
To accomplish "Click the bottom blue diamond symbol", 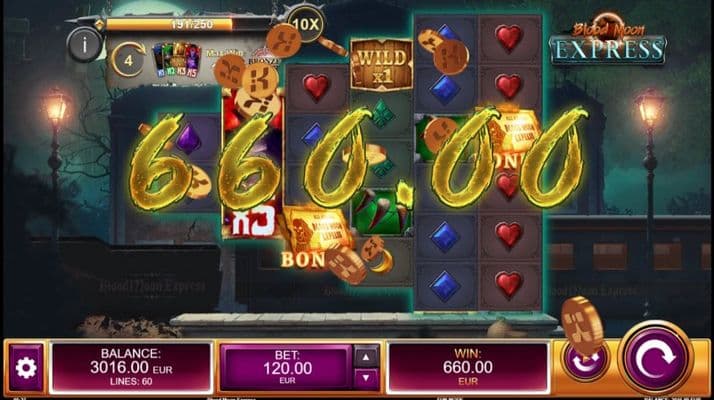I will (444, 286).
